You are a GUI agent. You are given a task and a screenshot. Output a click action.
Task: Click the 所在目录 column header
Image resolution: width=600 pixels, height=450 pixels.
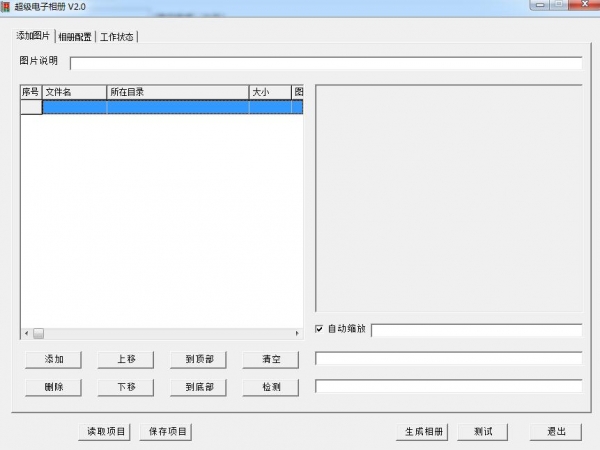click(x=178, y=92)
